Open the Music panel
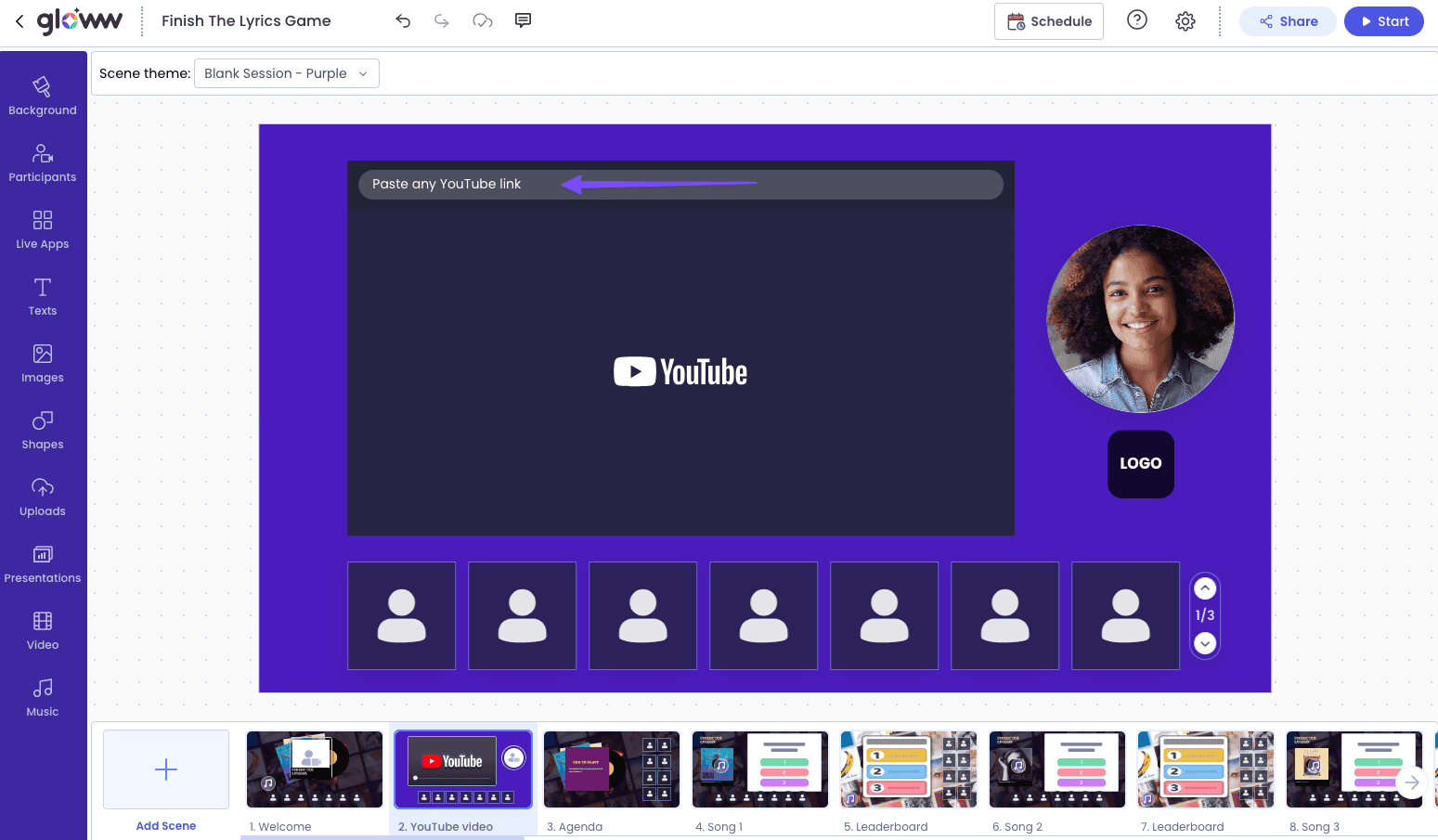This screenshot has height=840, width=1438. click(x=43, y=697)
